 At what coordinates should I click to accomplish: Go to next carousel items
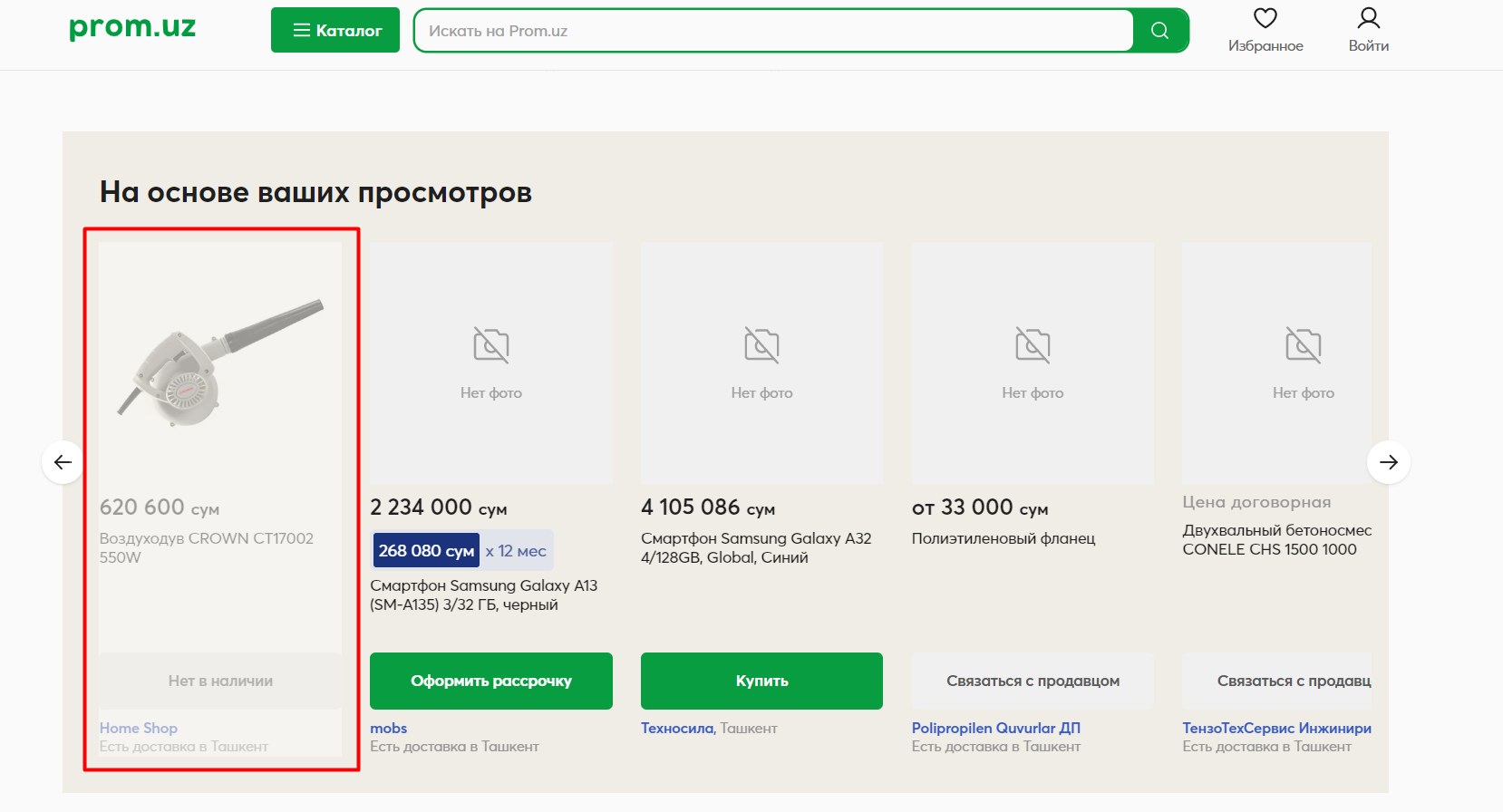[x=1388, y=462]
